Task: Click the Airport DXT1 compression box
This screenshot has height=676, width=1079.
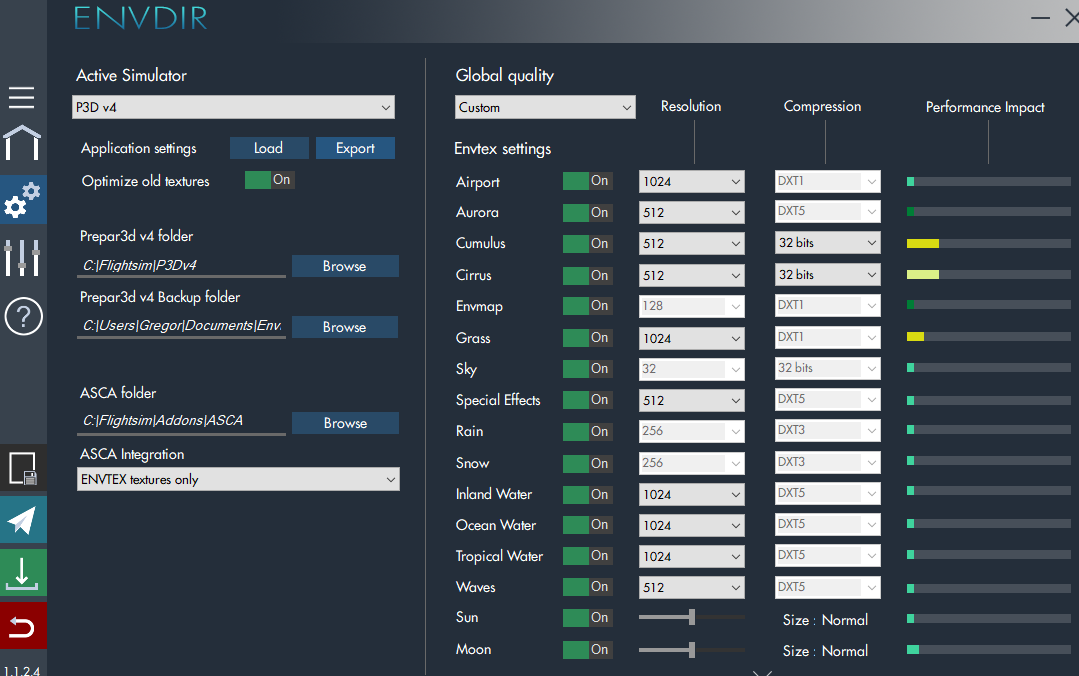Action: (x=828, y=181)
